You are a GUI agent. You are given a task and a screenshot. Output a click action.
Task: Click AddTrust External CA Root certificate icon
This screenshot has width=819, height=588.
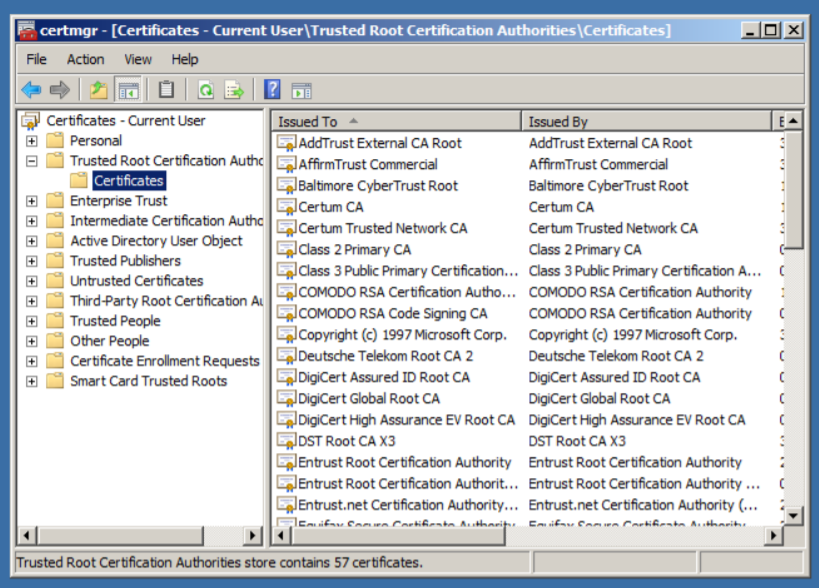coord(286,143)
